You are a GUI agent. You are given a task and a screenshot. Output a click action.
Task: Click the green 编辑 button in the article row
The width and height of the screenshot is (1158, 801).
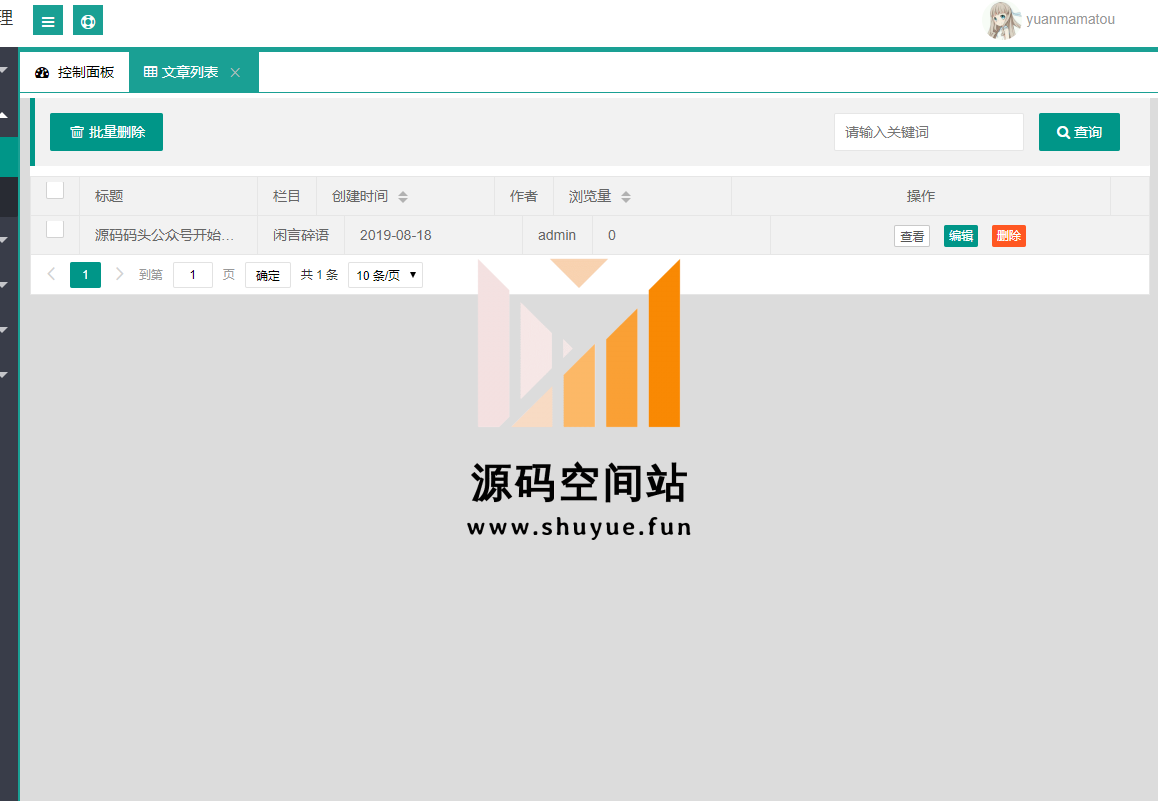coord(960,236)
